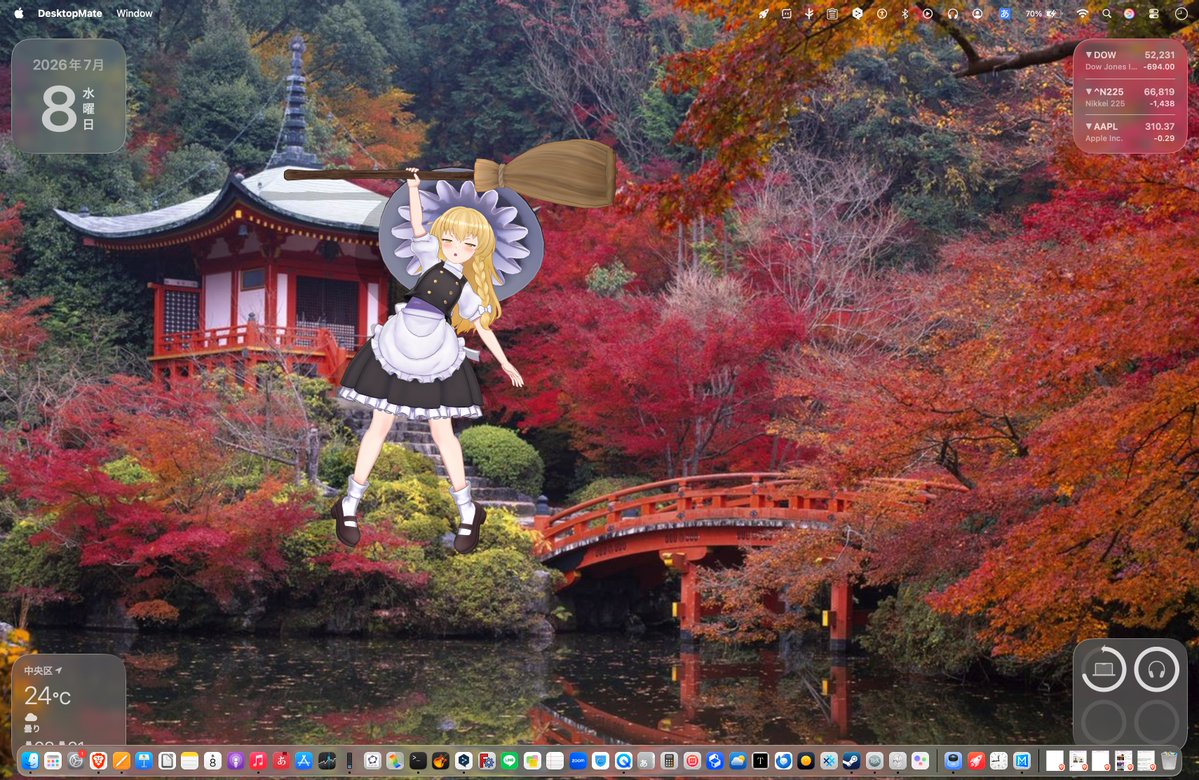Click the Bluetooth icon in the menu bar
The width and height of the screenshot is (1199, 780).
point(905,14)
